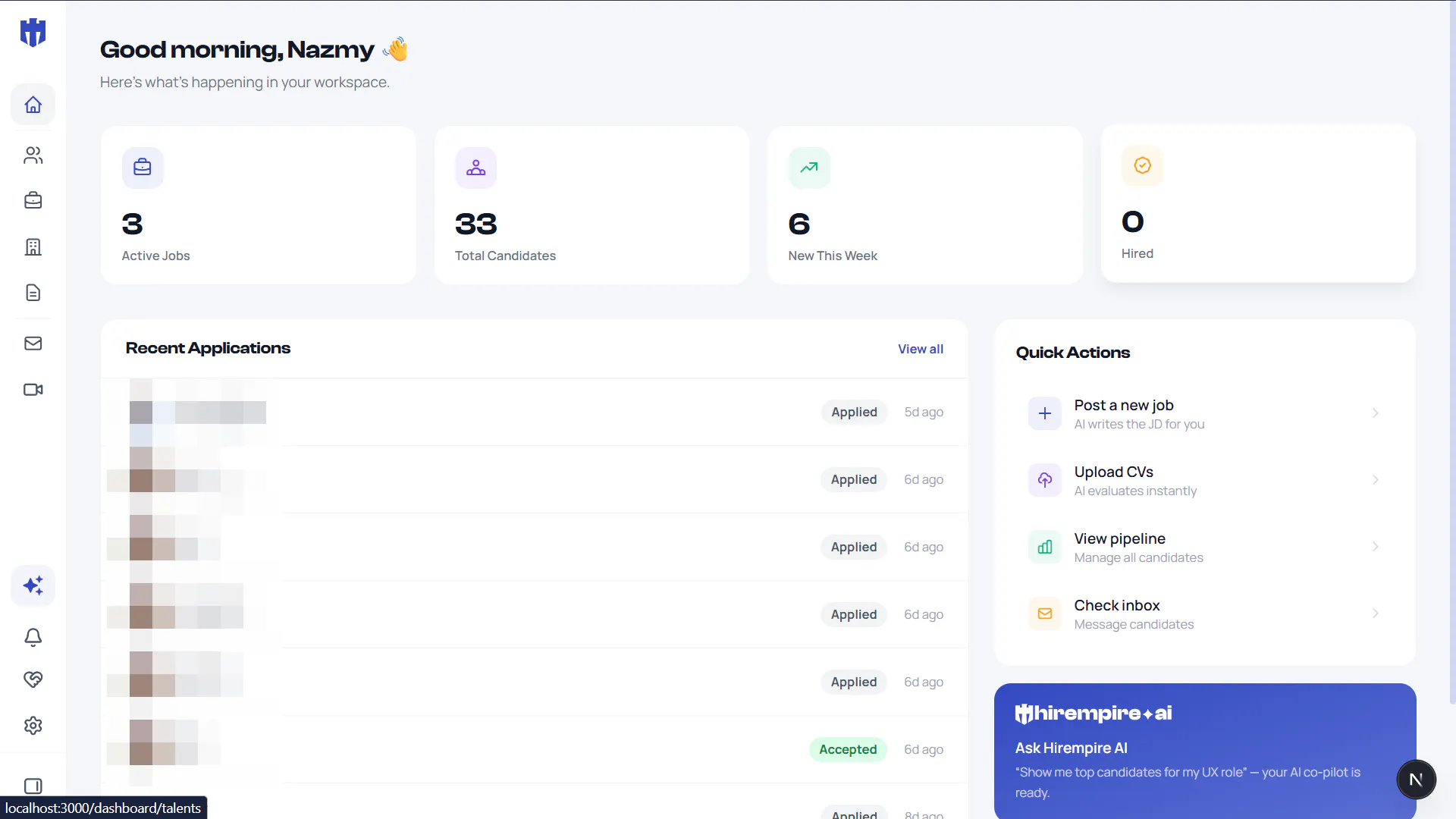The width and height of the screenshot is (1456, 819).
Task: Open the video interviews camera icon
Action: [33, 390]
